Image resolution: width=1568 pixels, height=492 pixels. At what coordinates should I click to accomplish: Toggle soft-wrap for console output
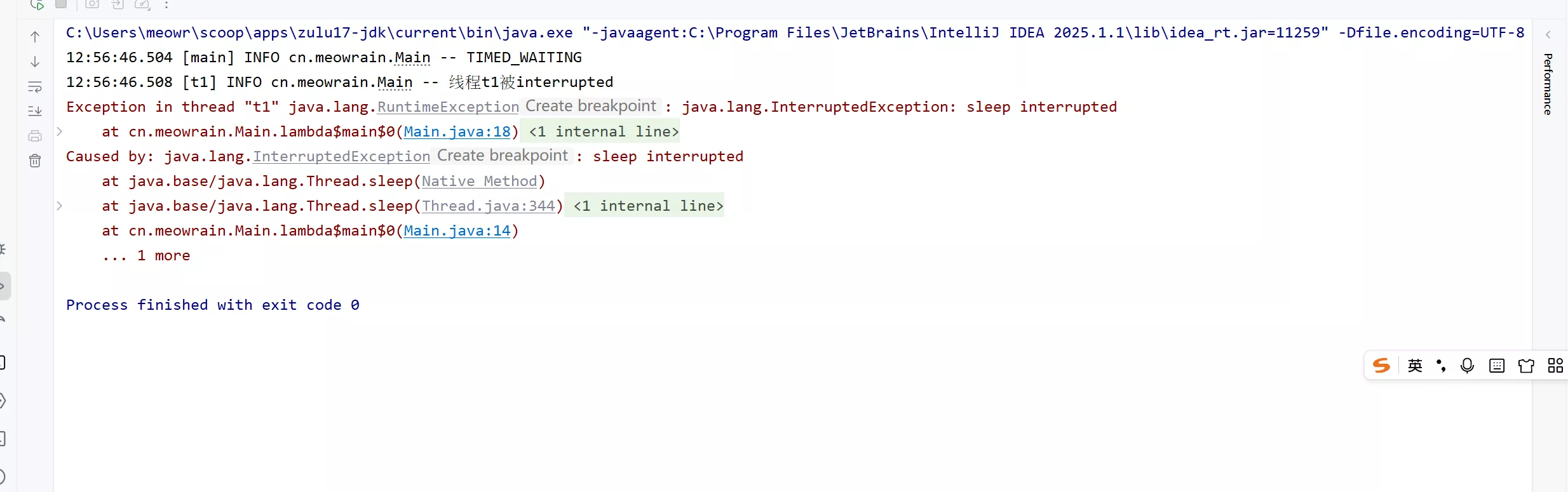click(35, 86)
